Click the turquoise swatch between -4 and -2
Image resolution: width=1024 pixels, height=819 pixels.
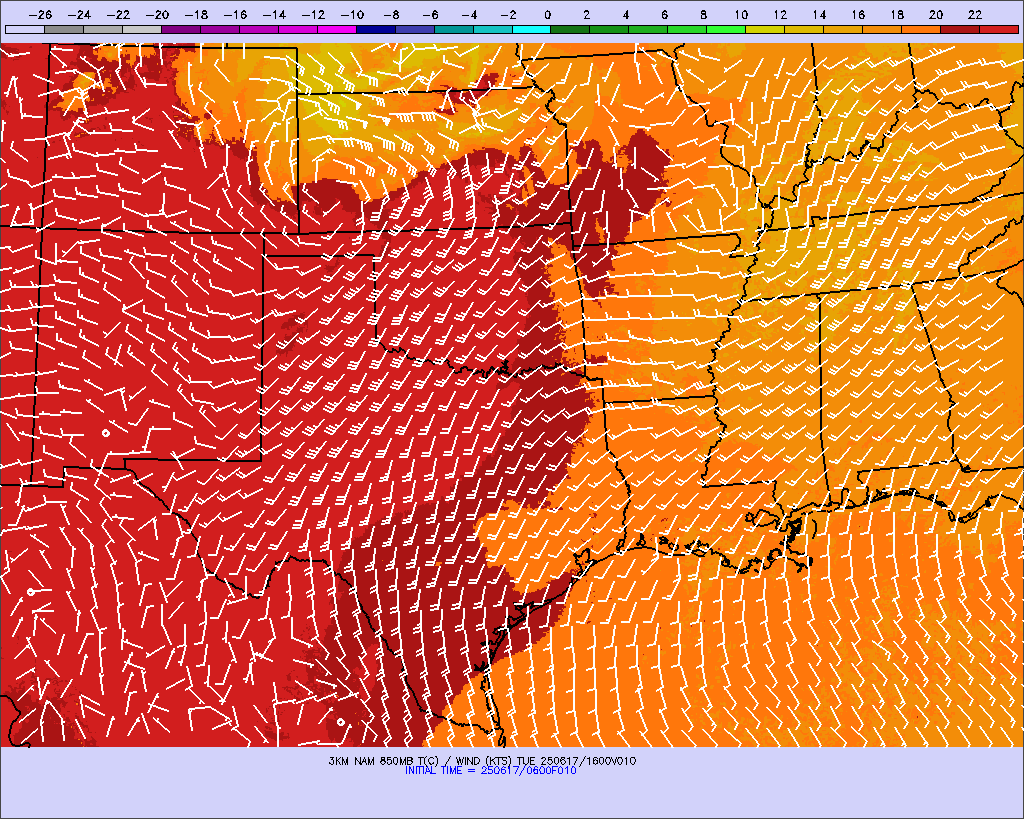(492, 29)
